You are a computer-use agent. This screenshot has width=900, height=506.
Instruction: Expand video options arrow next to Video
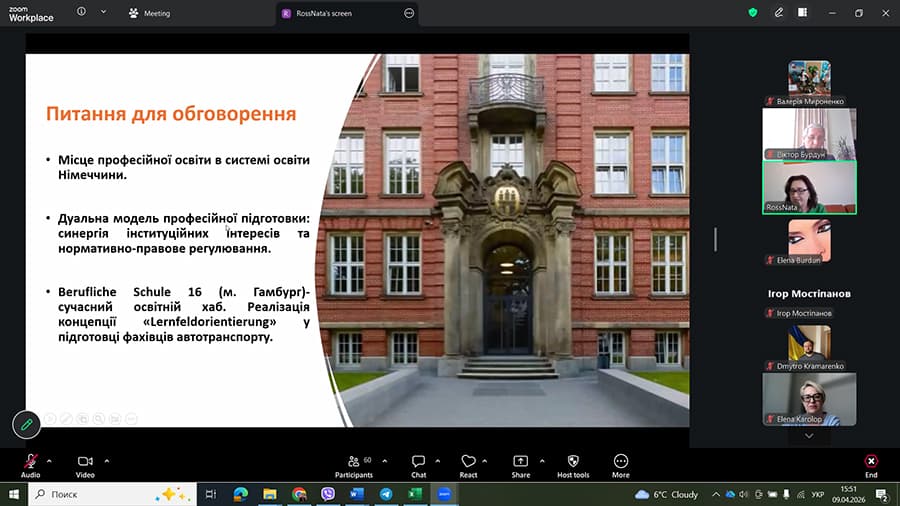coord(107,461)
